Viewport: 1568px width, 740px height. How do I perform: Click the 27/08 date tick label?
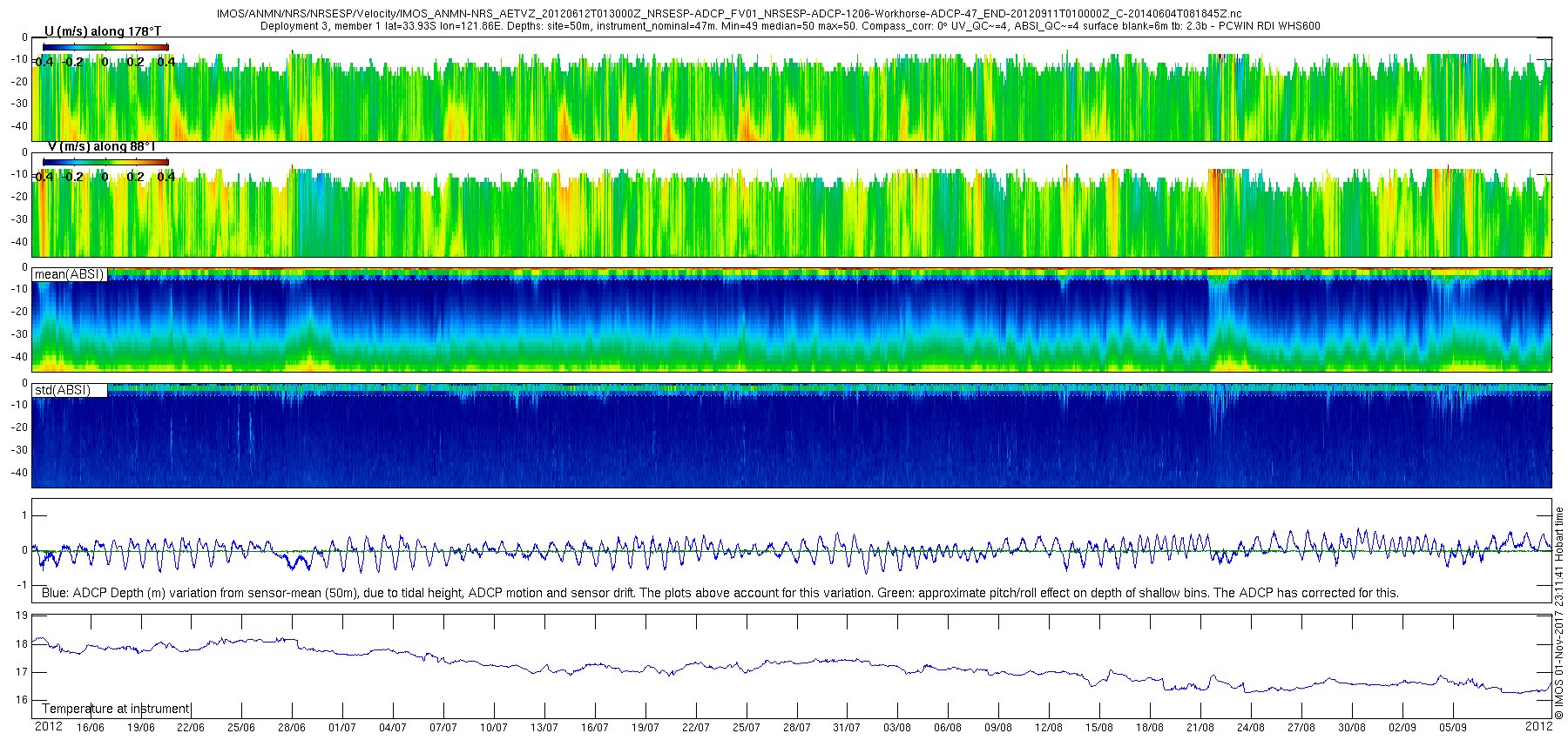pyautogui.click(x=1301, y=728)
